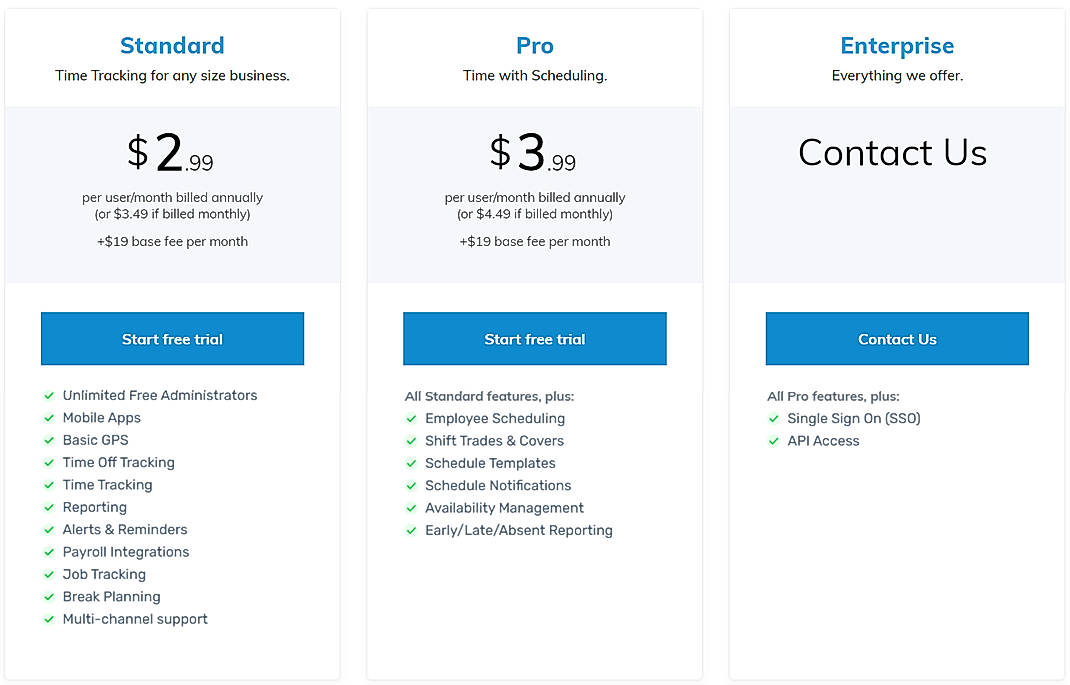Click the $3.99 Pro price text
The height and width of the screenshot is (685, 1070).
(534, 150)
